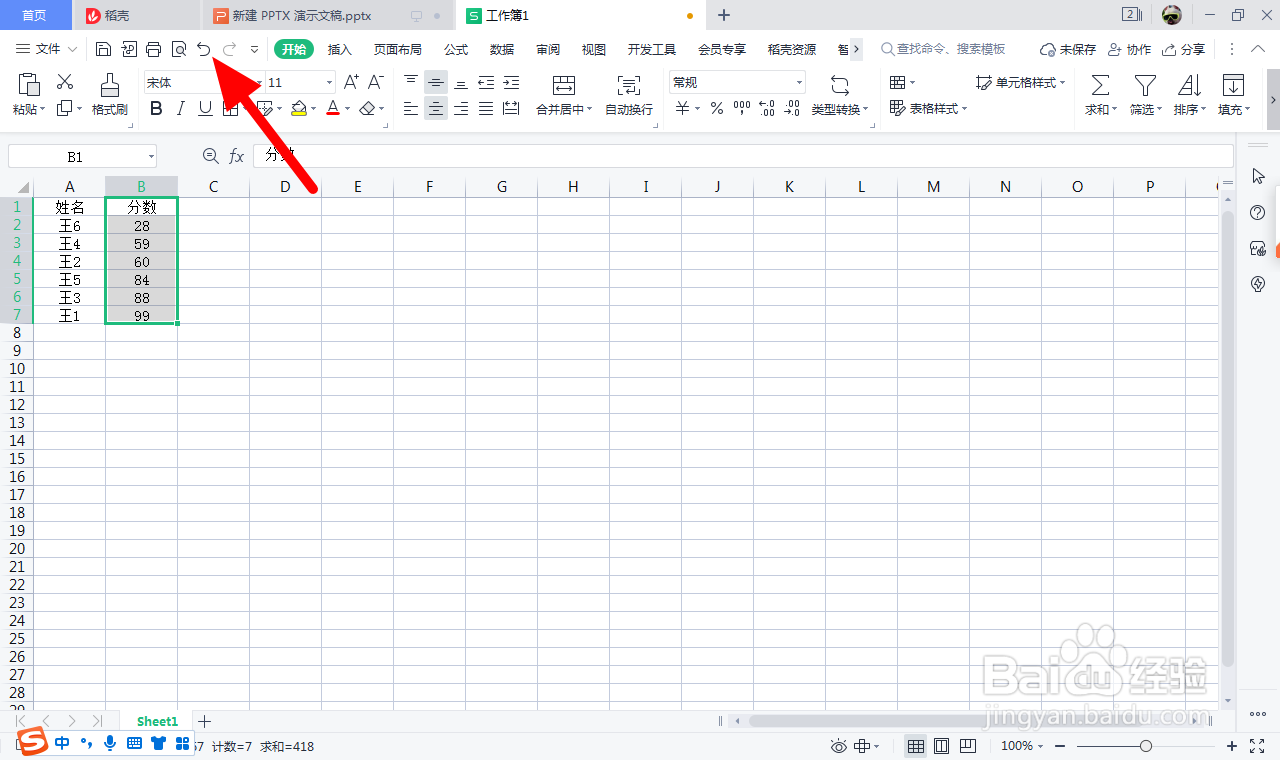Open the 公式 ribbon tab
The width and height of the screenshot is (1280, 760).
[456, 49]
